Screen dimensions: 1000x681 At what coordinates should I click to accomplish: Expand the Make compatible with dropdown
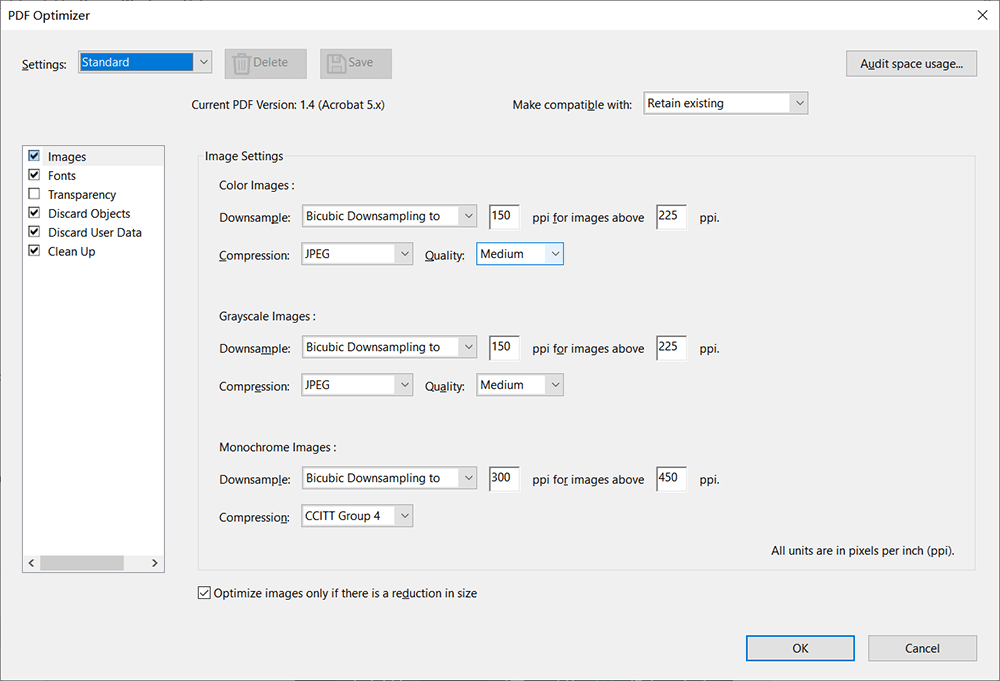pos(725,103)
